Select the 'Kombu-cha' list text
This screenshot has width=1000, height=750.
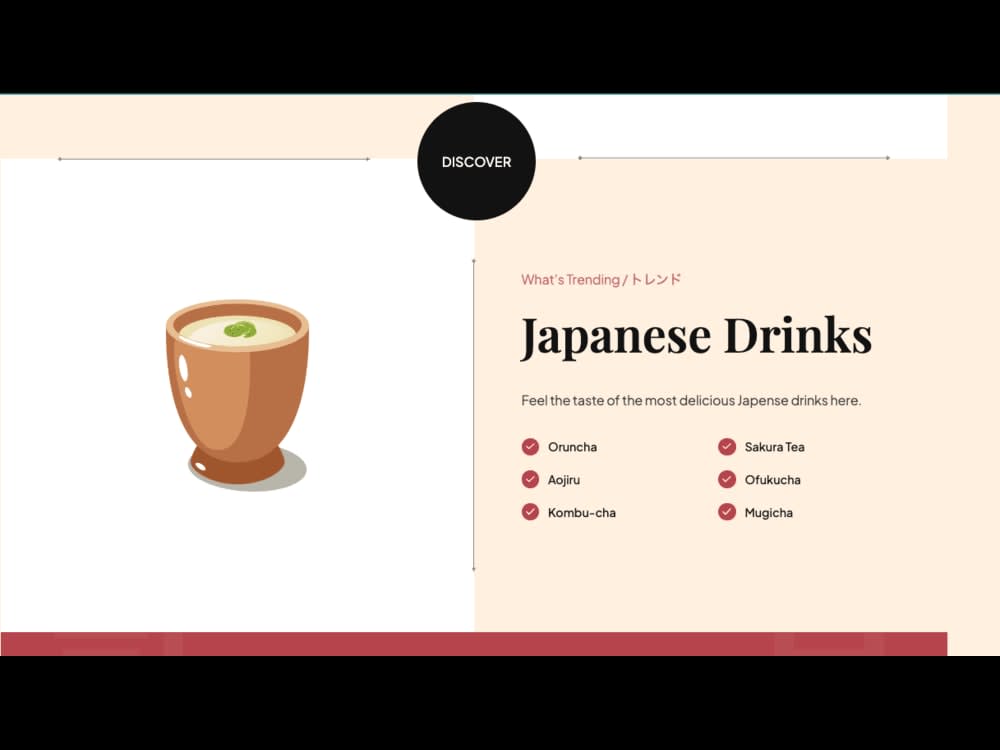(582, 513)
